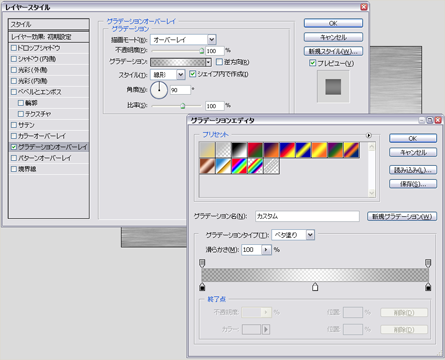Uncheck グラデーションオーバーレイ checkbox

[14, 147]
